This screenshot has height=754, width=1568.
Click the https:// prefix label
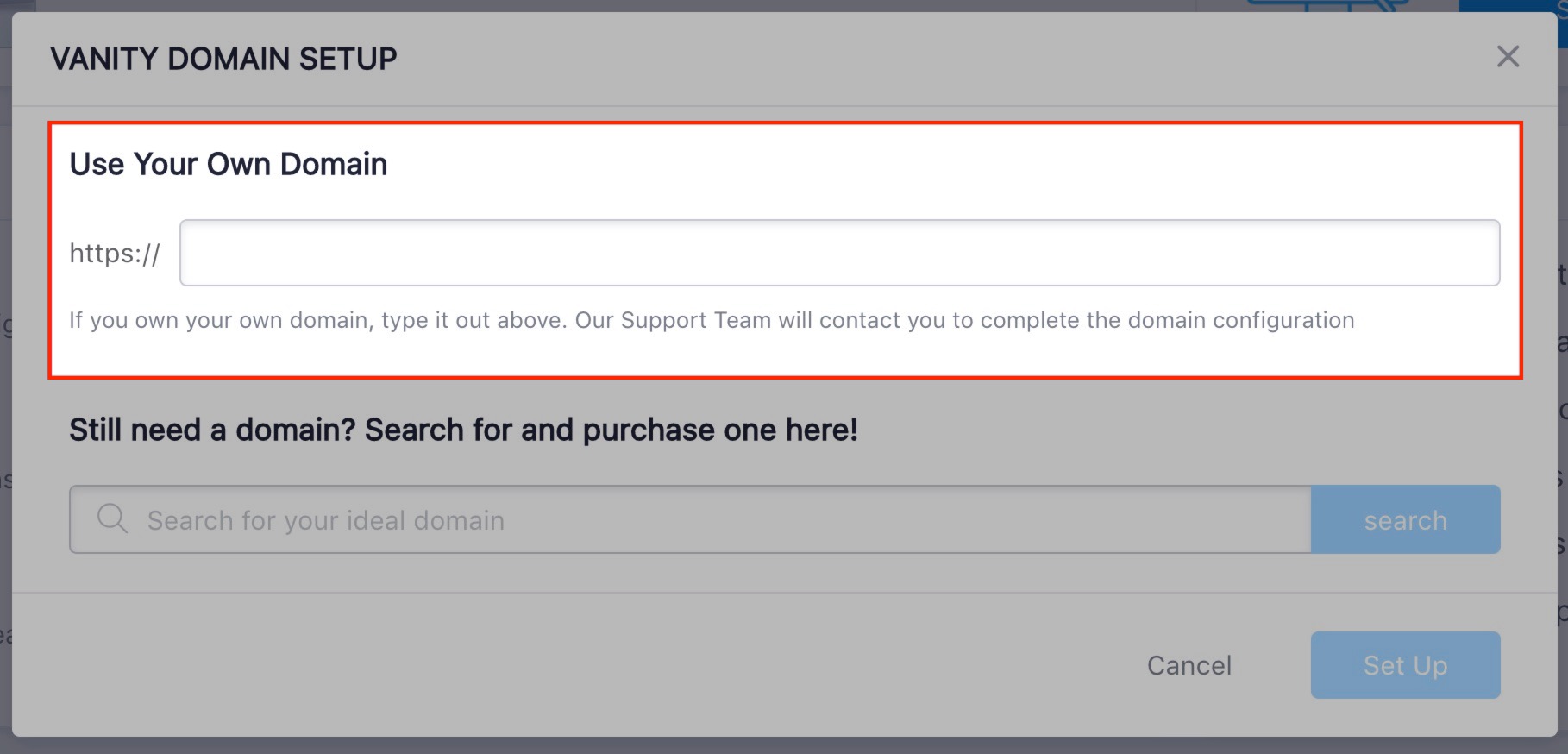115,254
